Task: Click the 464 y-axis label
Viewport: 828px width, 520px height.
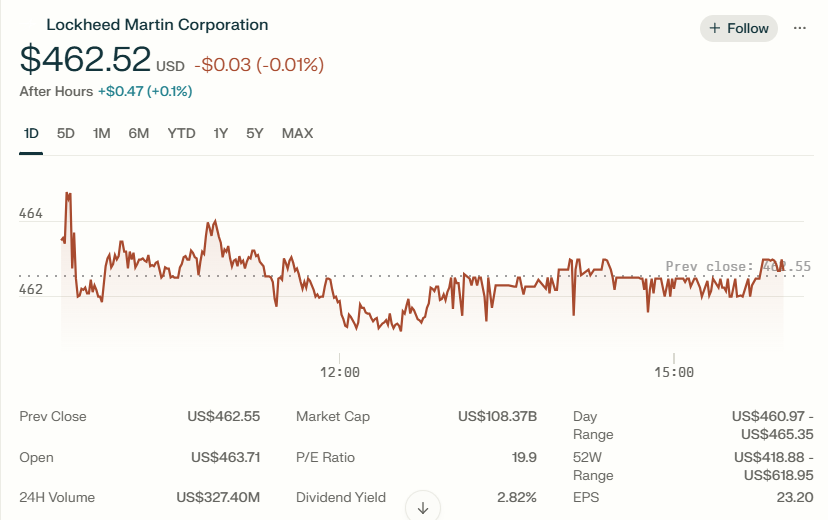Action: pyautogui.click(x=31, y=214)
